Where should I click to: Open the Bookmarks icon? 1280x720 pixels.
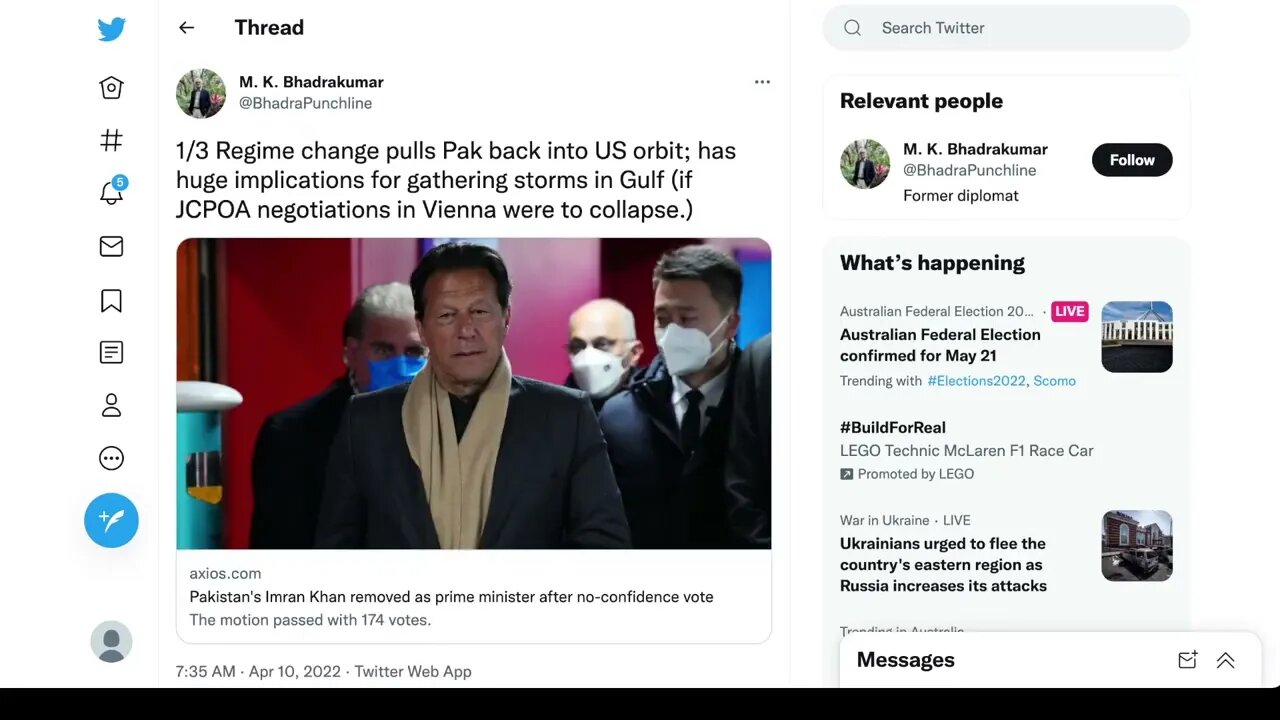(x=111, y=300)
